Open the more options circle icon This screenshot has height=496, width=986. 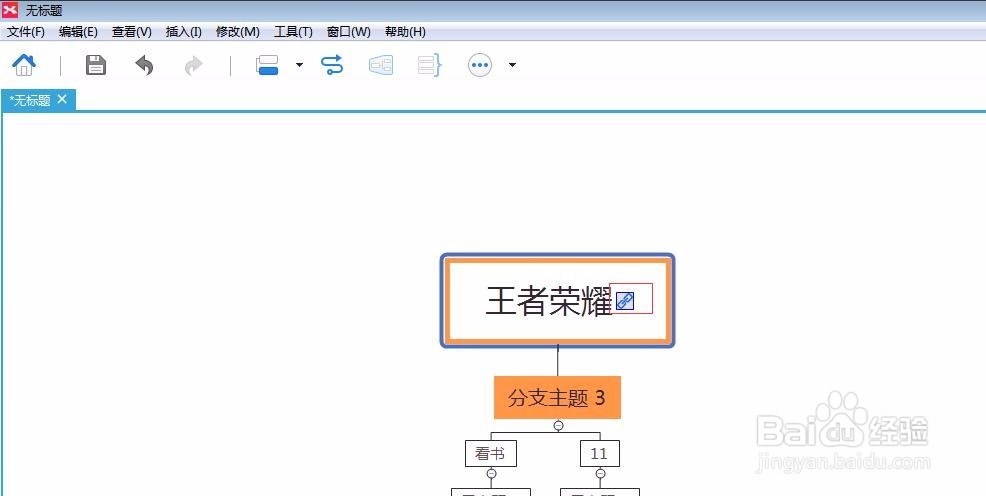click(480, 65)
